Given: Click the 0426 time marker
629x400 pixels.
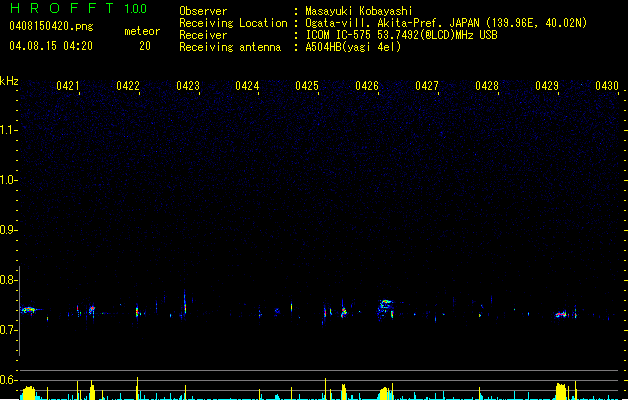Looking at the screenshot, I should pos(367,86).
